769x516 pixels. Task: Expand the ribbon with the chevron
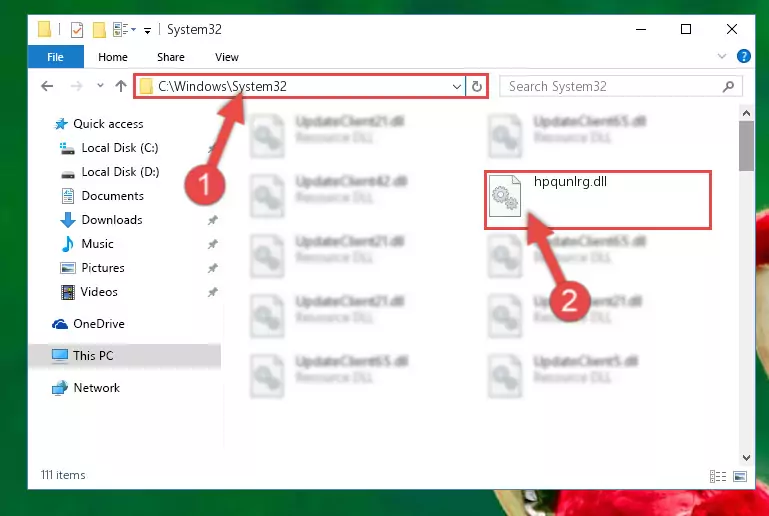point(721,56)
